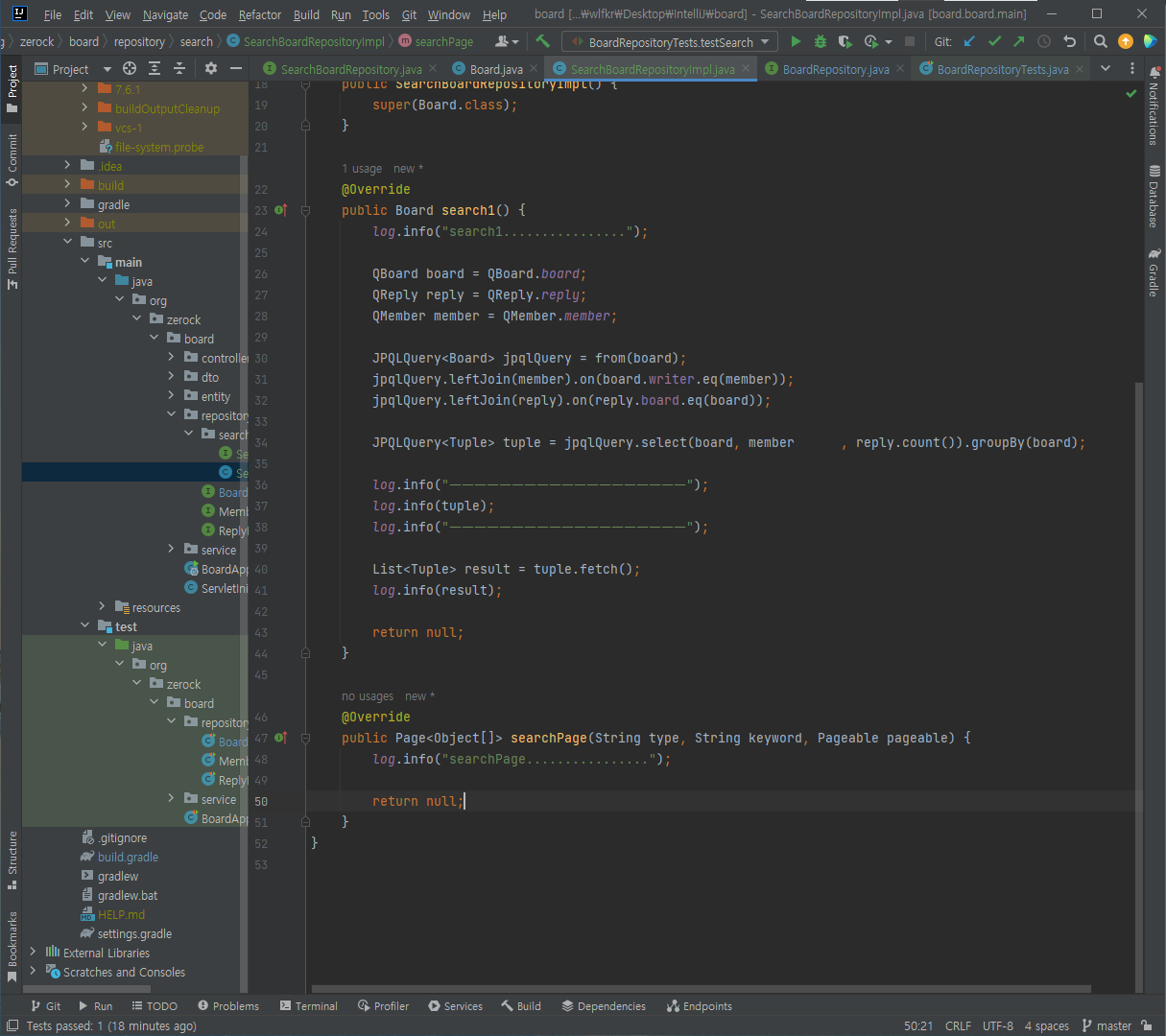This screenshot has height=1036, width=1166.
Task: Expand the resources folder
Action: click(102, 607)
